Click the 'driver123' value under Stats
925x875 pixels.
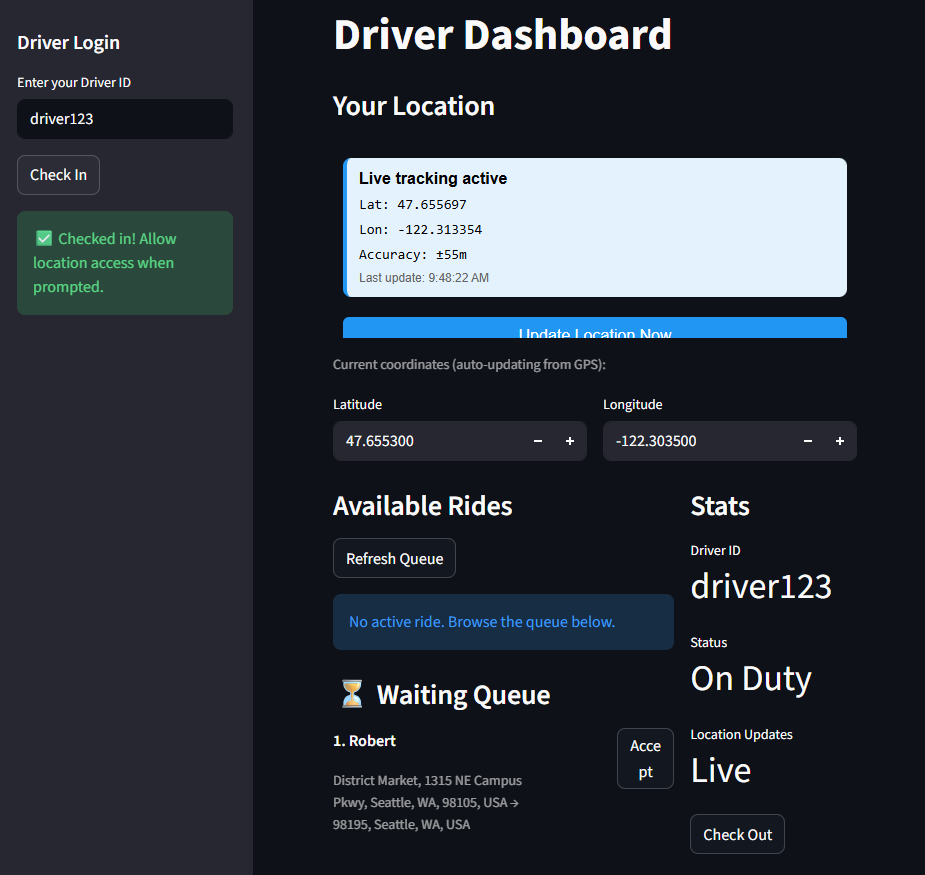click(761, 586)
